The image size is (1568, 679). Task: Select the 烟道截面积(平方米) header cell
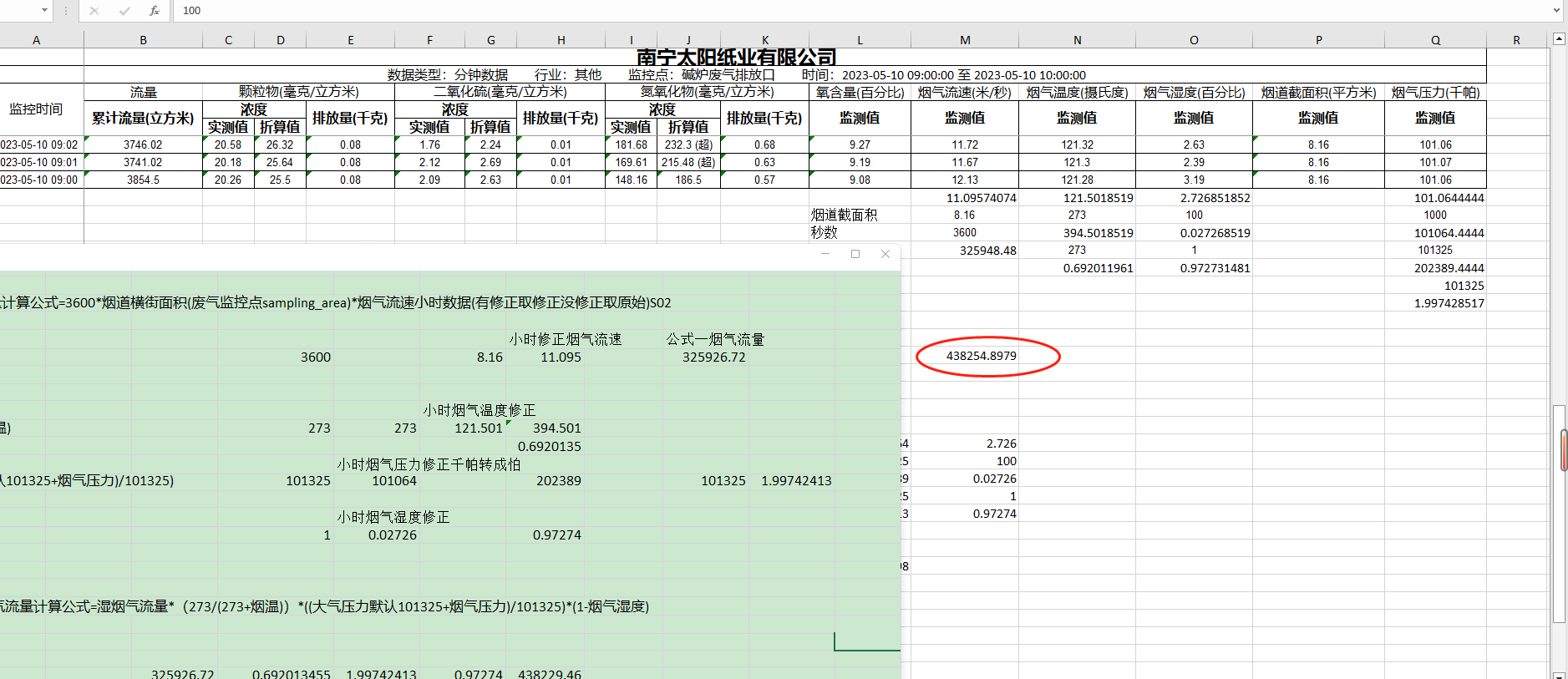1319,92
